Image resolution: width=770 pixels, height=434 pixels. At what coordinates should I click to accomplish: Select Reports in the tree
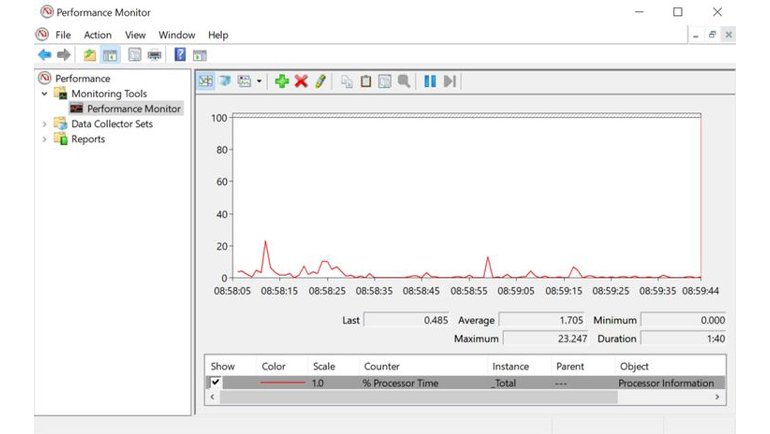coord(88,139)
